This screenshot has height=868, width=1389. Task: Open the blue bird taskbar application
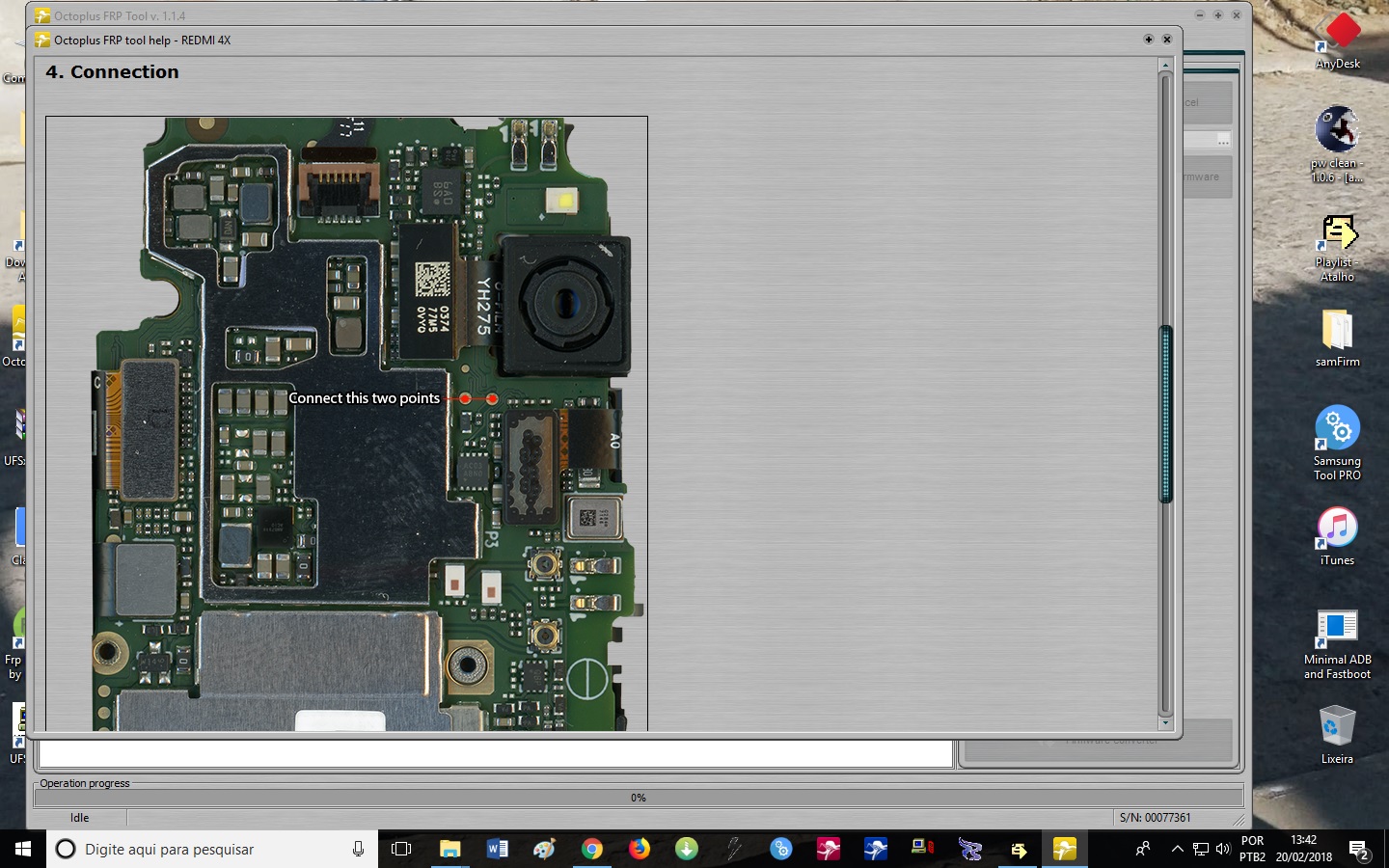(875, 849)
